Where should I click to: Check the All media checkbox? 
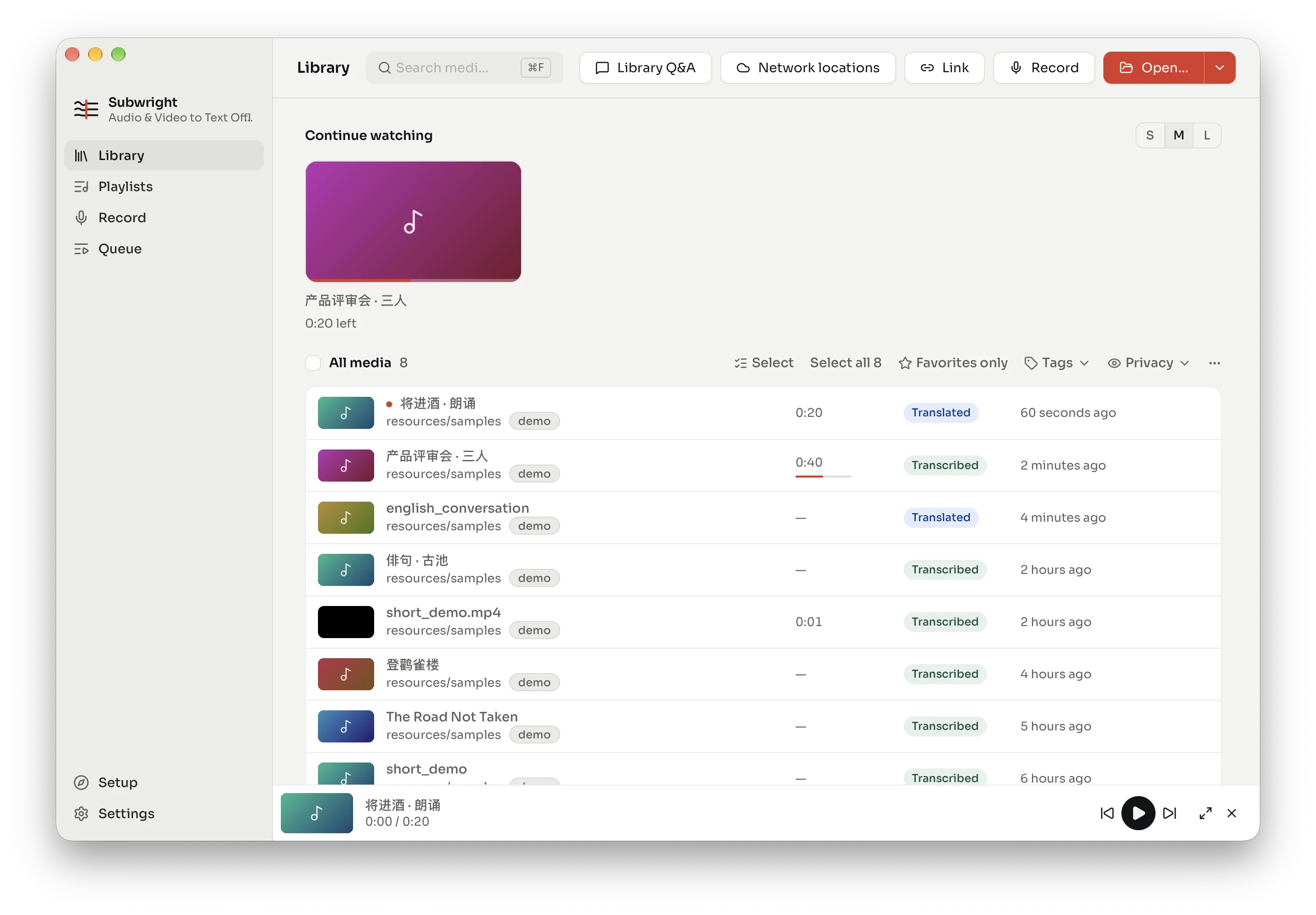coord(313,363)
